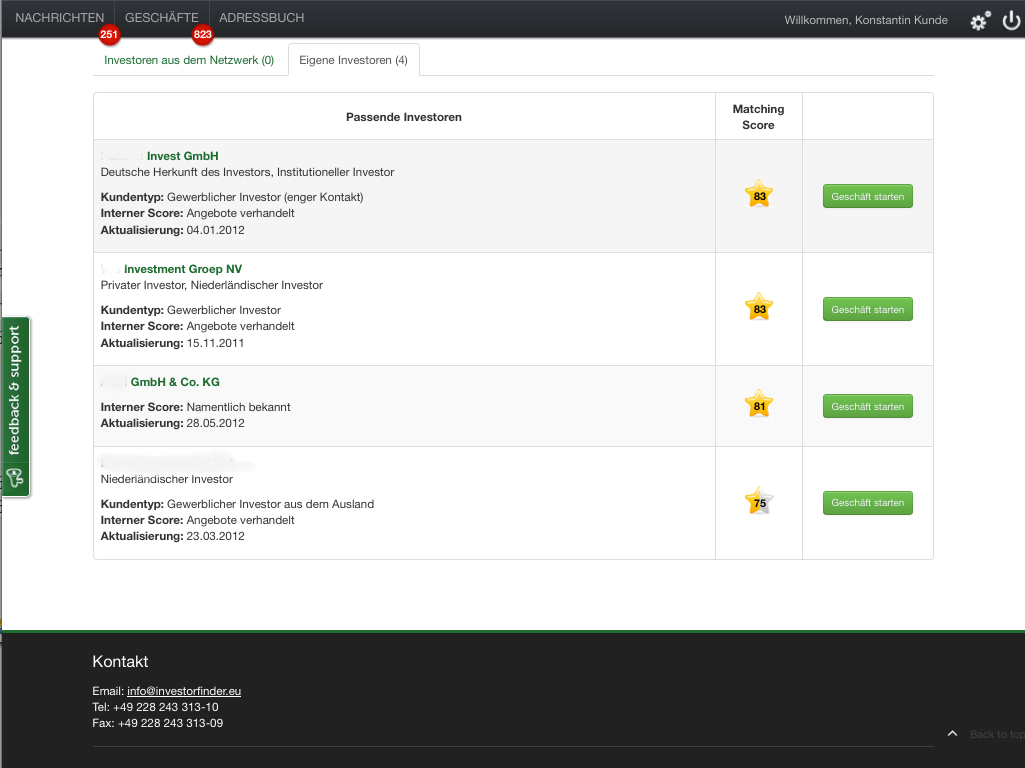Open the Adressbuch menu
The image size is (1025, 768).
click(x=261, y=18)
